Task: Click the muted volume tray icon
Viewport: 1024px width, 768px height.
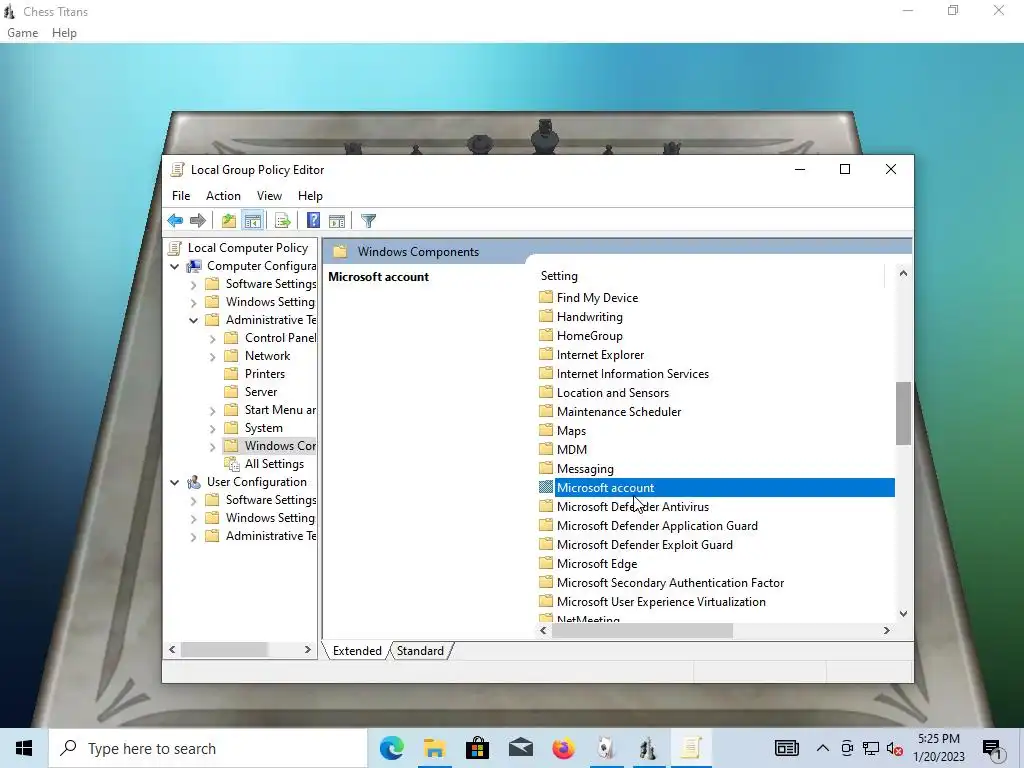Action: [x=894, y=748]
